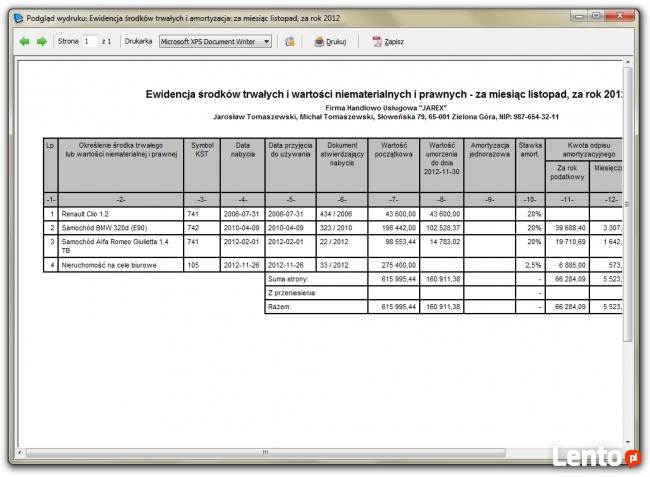The width and height of the screenshot is (650, 477).
Task: Click the 2,5% rate cell
Action: coord(531,265)
